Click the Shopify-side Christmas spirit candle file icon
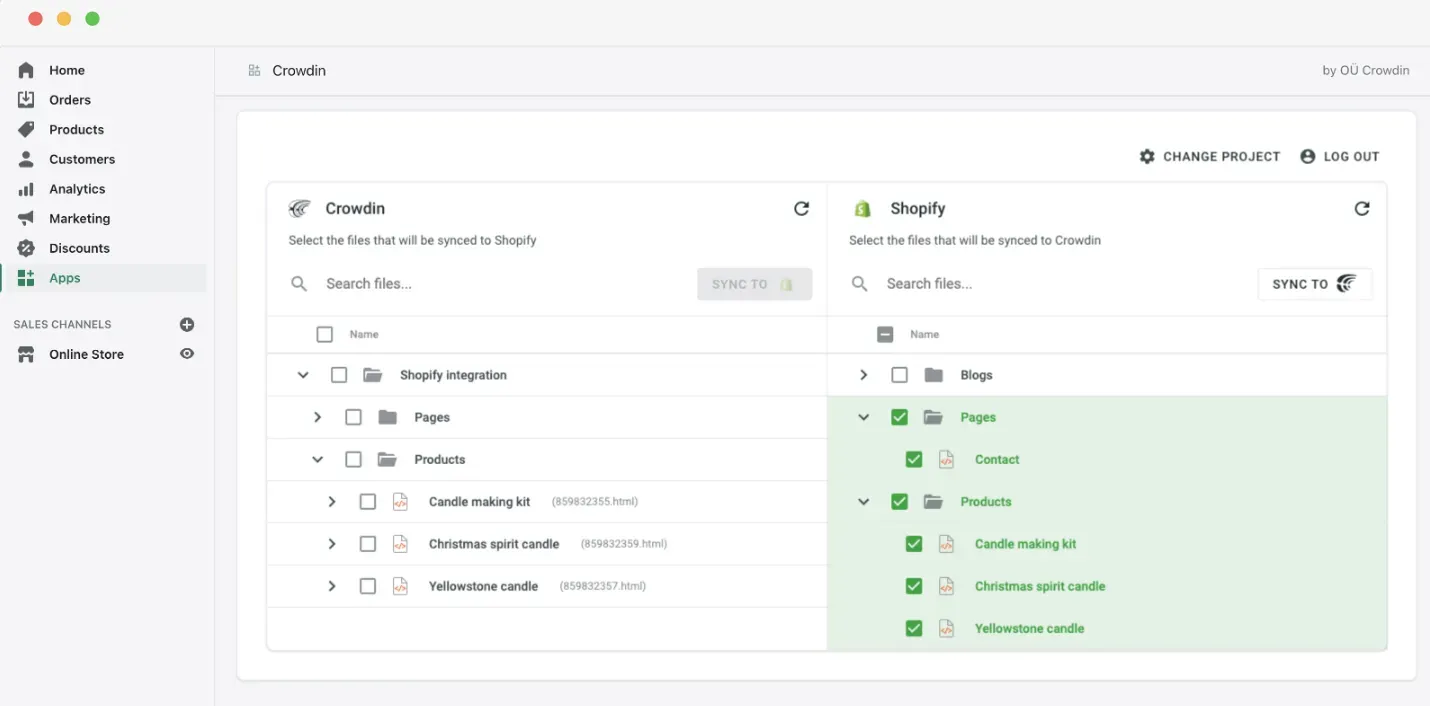The height and width of the screenshot is (706, 1430). (x=946, y=586)
